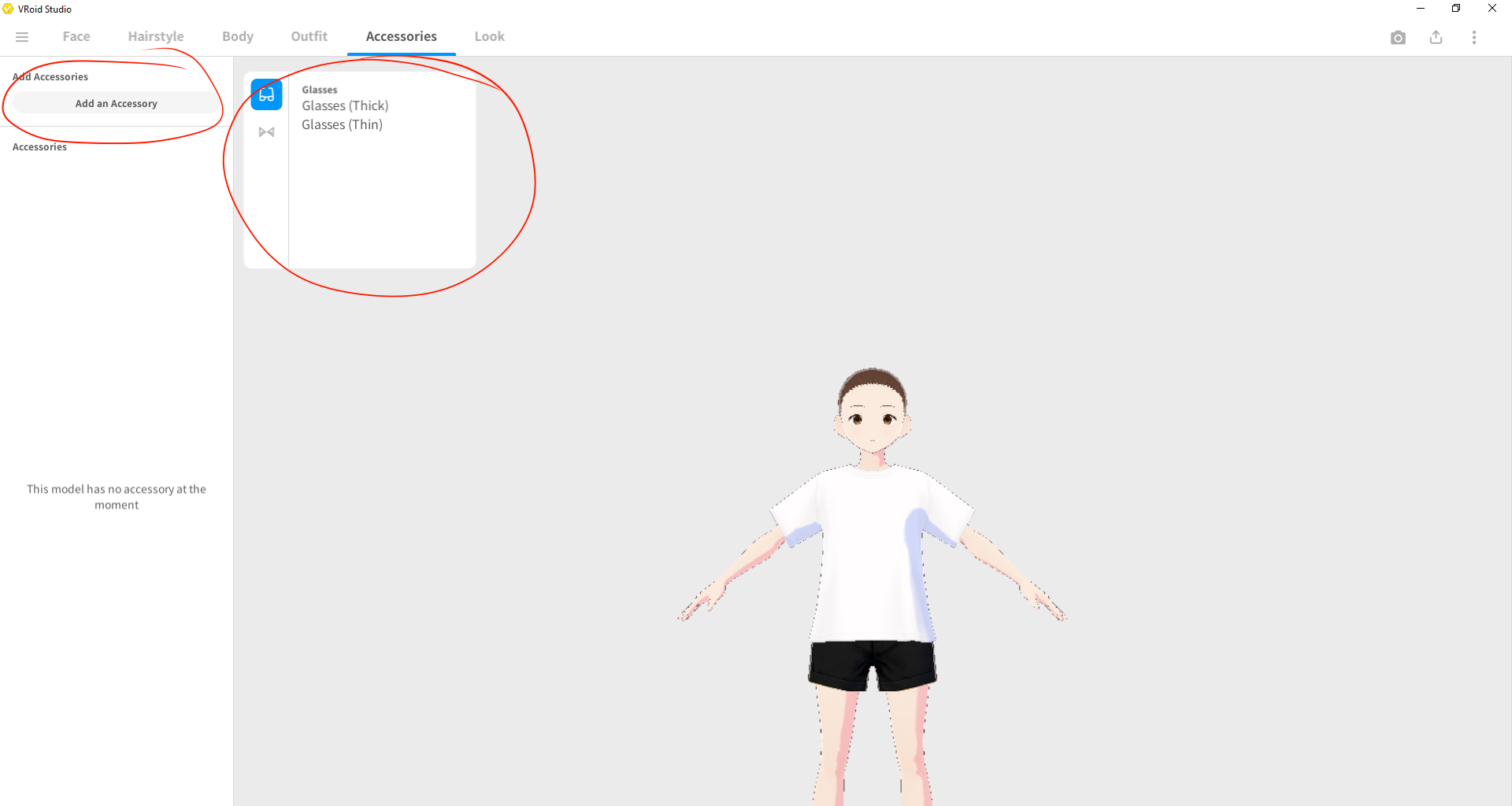Viewport: 1512px width, 806px height.
Task: Open the camera capture tool
Action: click(1398, 38)
